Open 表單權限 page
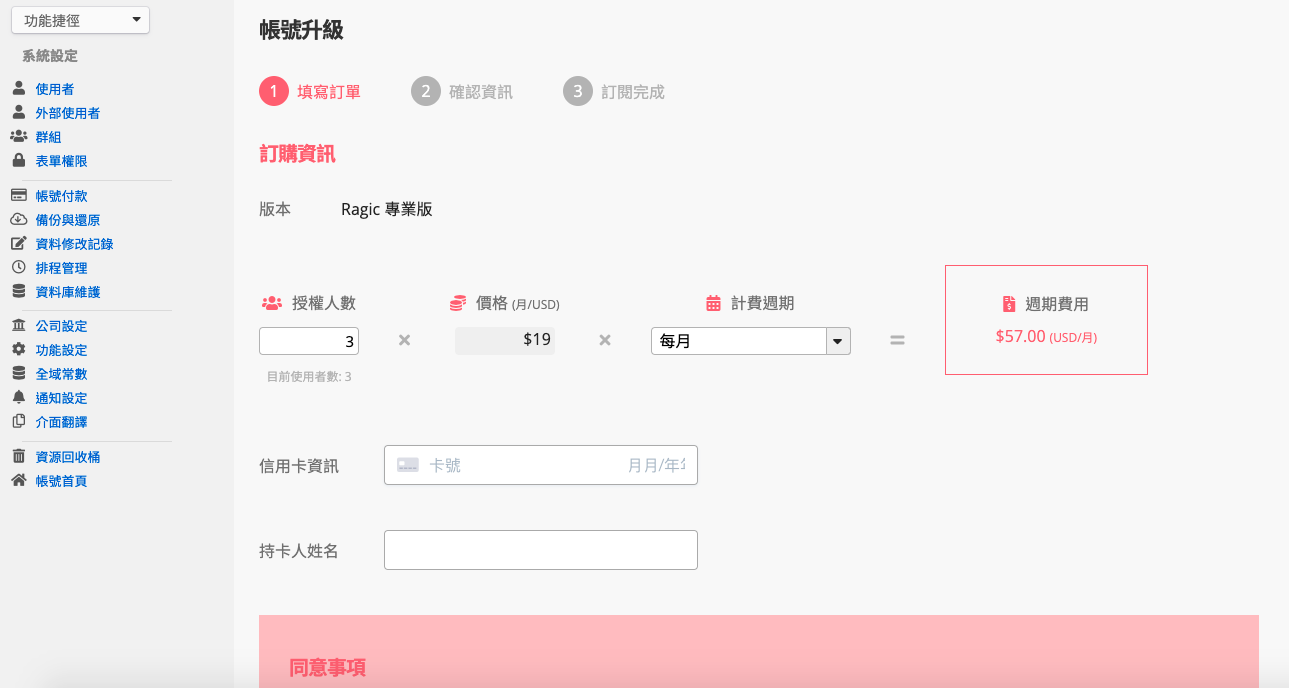 [61, 161]
